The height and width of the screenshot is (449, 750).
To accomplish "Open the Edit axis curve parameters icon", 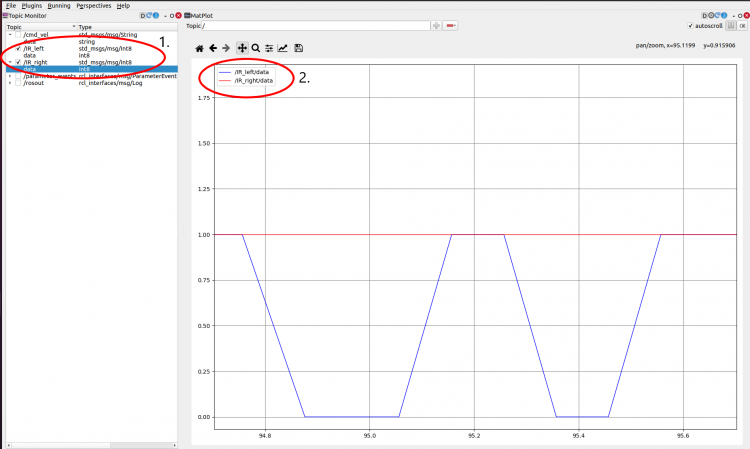I will [283, 48].
